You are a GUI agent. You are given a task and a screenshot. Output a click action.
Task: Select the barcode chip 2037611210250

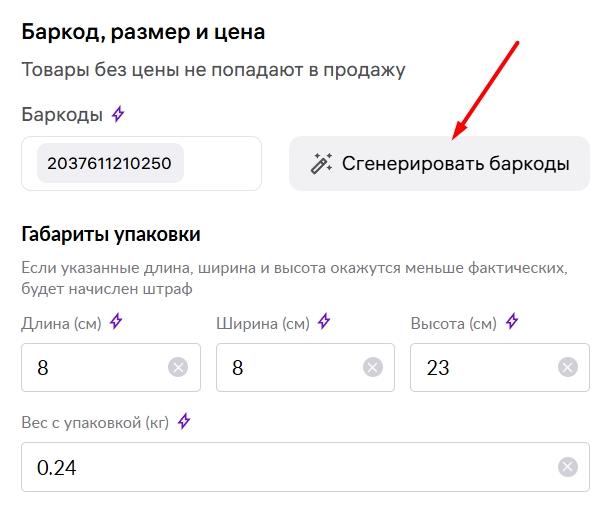[x=110, y=163]
